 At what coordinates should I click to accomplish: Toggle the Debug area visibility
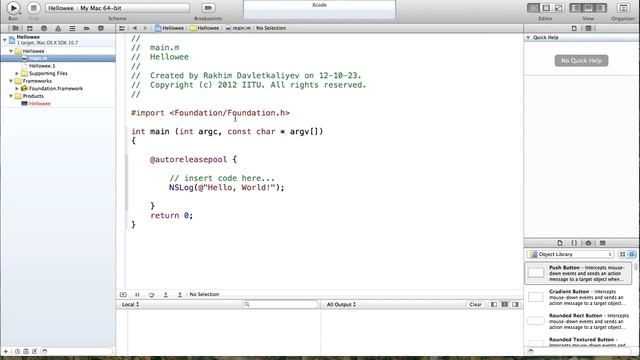(x=589, y=8)
